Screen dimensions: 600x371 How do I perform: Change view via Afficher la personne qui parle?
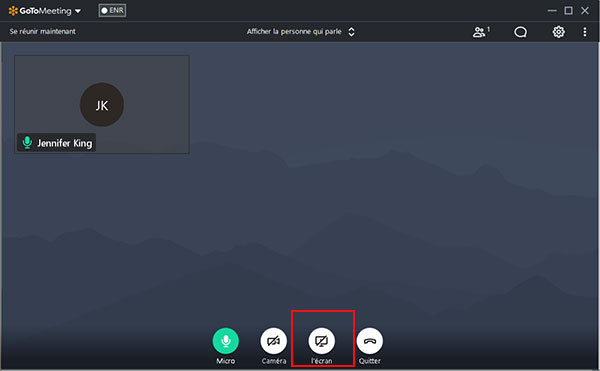pos(301,32)
